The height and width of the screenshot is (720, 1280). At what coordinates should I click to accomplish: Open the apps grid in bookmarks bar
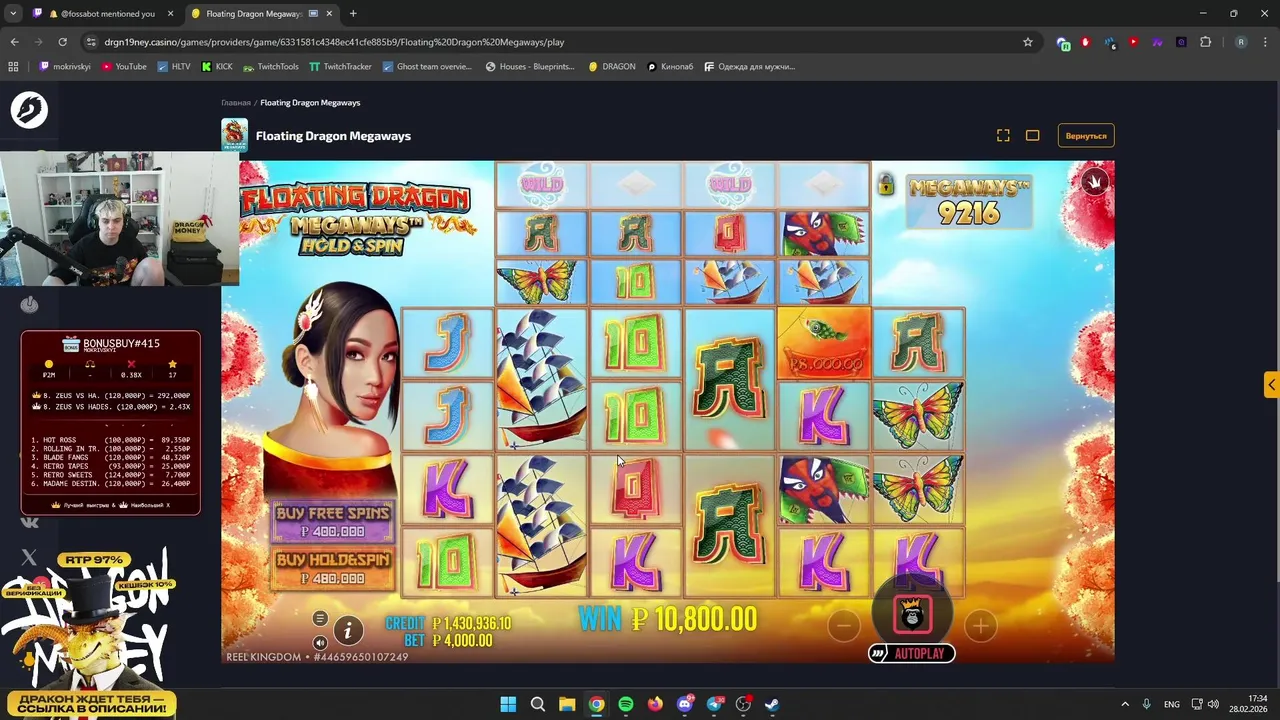(13, 67)
